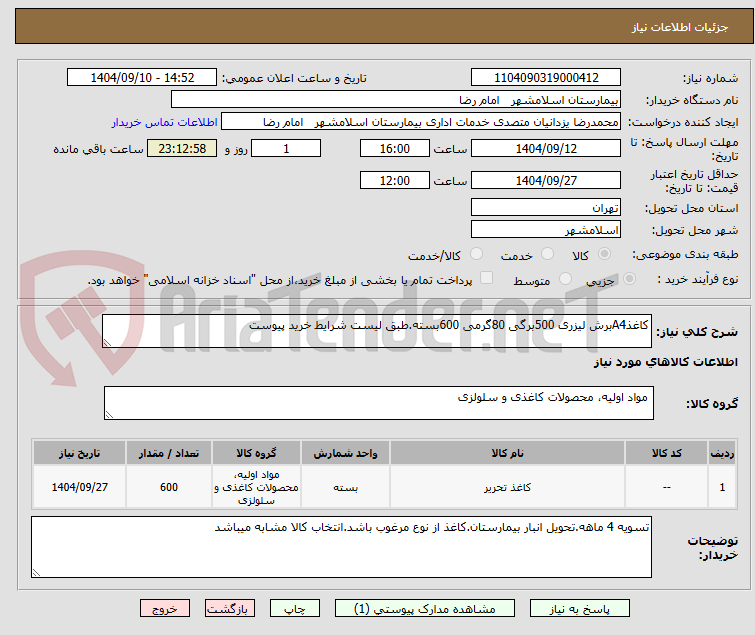Click the خروج exit button
This screenshot has width=755, height=635.
[165, 609]
